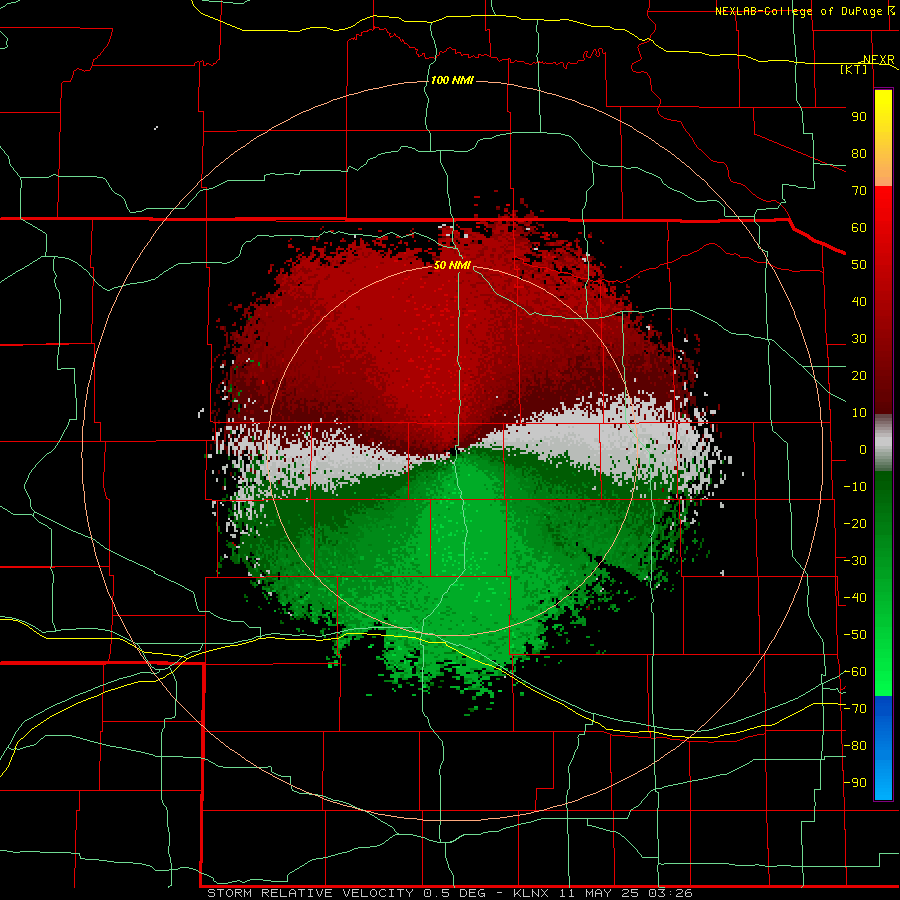Click the '11 MAY 25 03:26' timestamp
This screenshot has height=900, width=900.
click(624, 893)
